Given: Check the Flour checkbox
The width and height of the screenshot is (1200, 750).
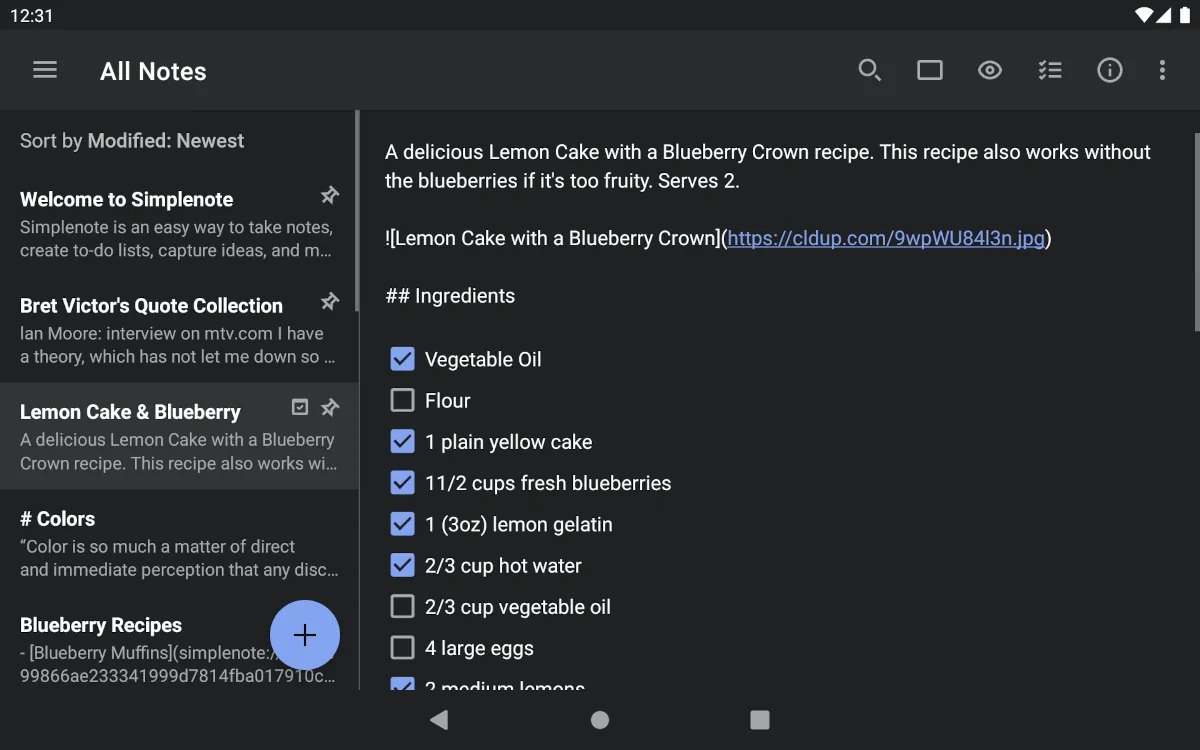Looking at the screenshot, I should coord(402,401).
